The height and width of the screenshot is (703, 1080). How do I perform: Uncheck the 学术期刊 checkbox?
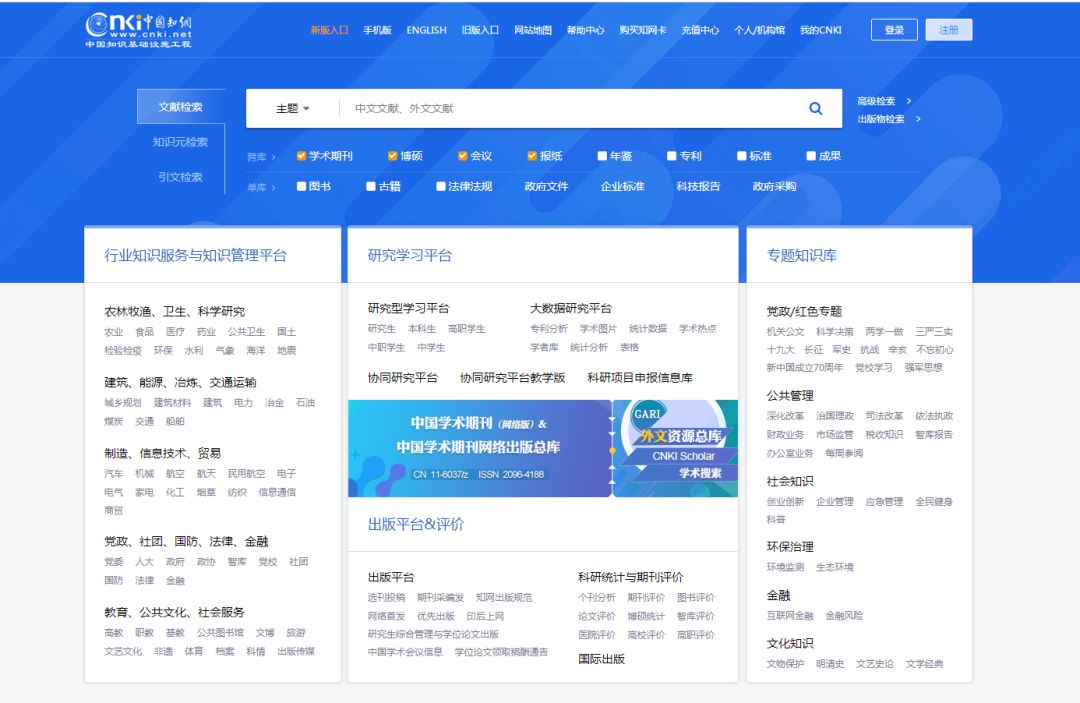[300, 155]
